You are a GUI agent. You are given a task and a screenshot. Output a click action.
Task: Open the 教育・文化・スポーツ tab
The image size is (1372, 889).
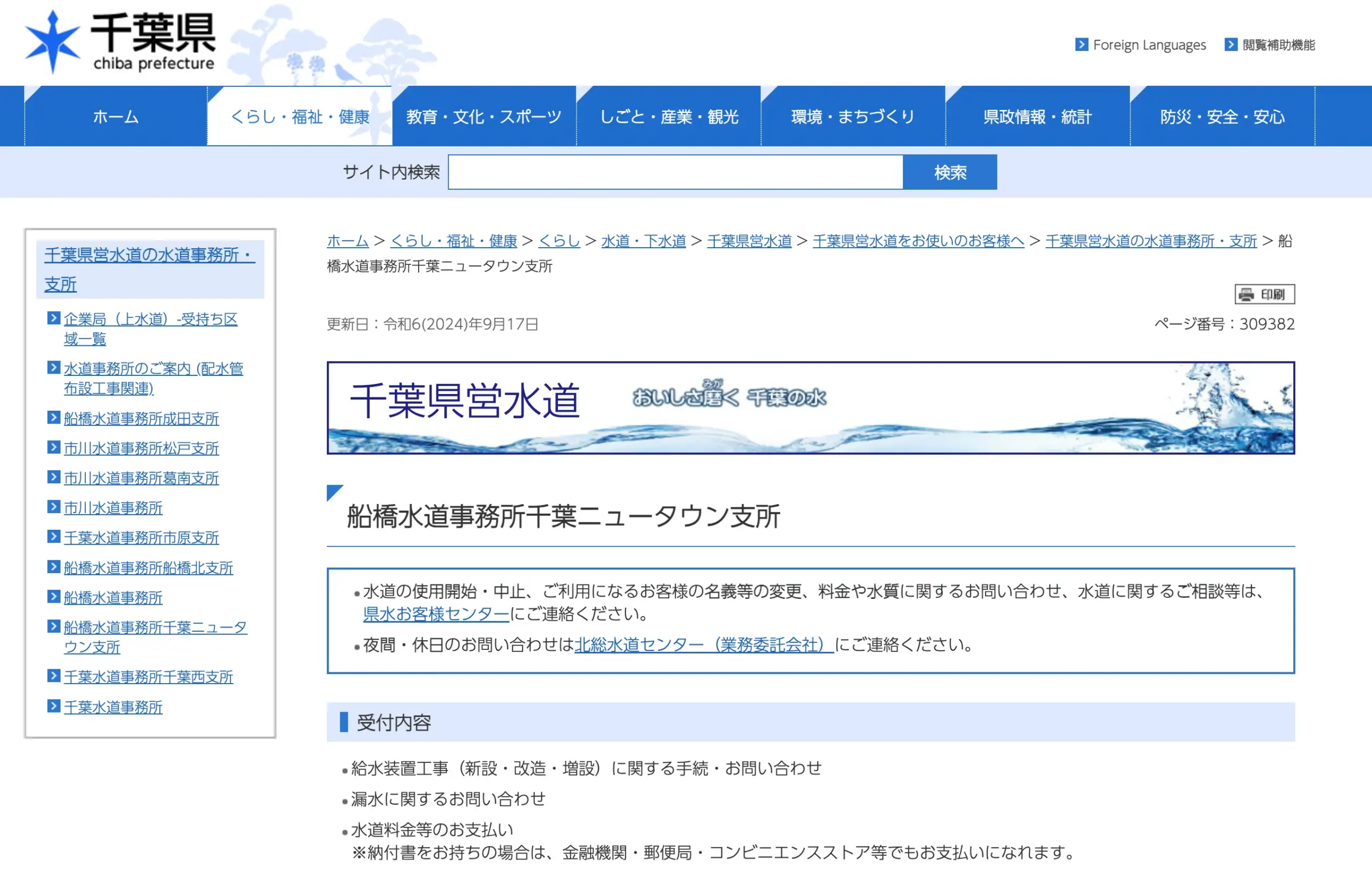[483, 116]
